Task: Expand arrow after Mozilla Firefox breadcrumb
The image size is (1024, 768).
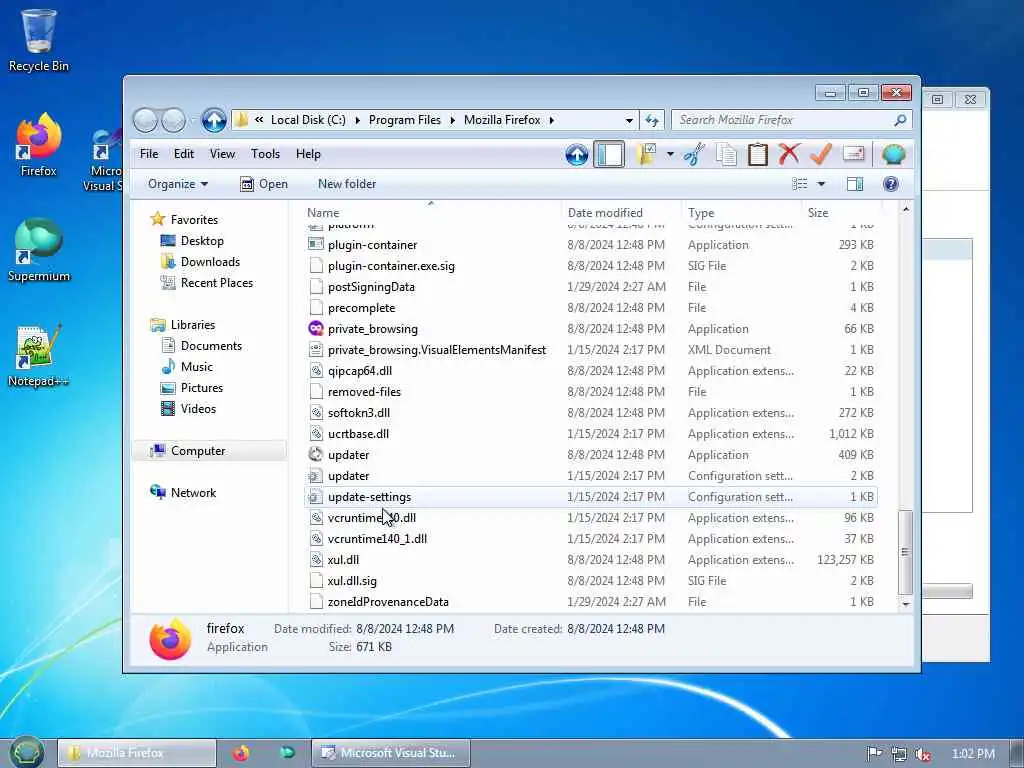Action: click(x=552, y=120)
